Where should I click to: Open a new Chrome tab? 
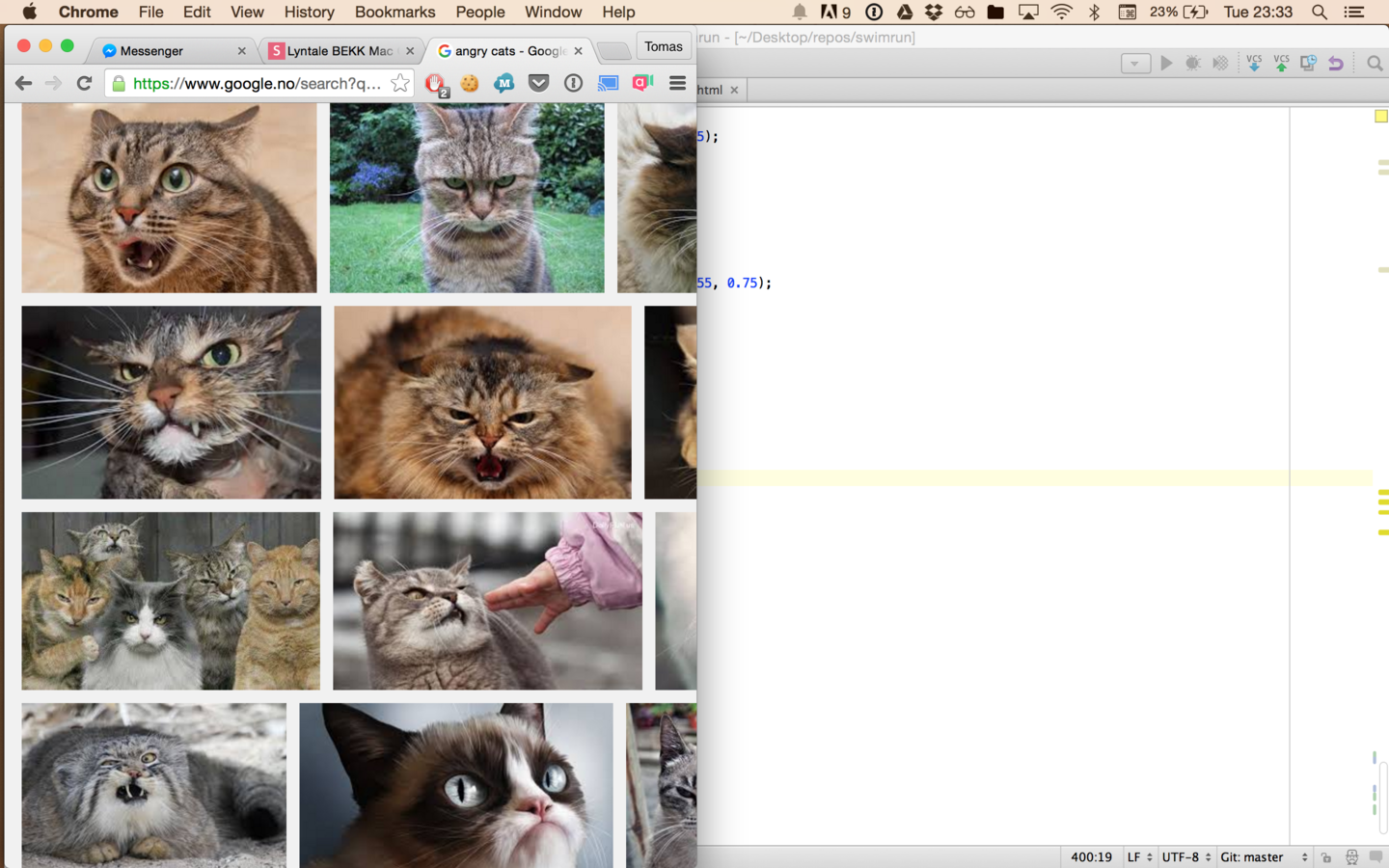tap(613, 51)
